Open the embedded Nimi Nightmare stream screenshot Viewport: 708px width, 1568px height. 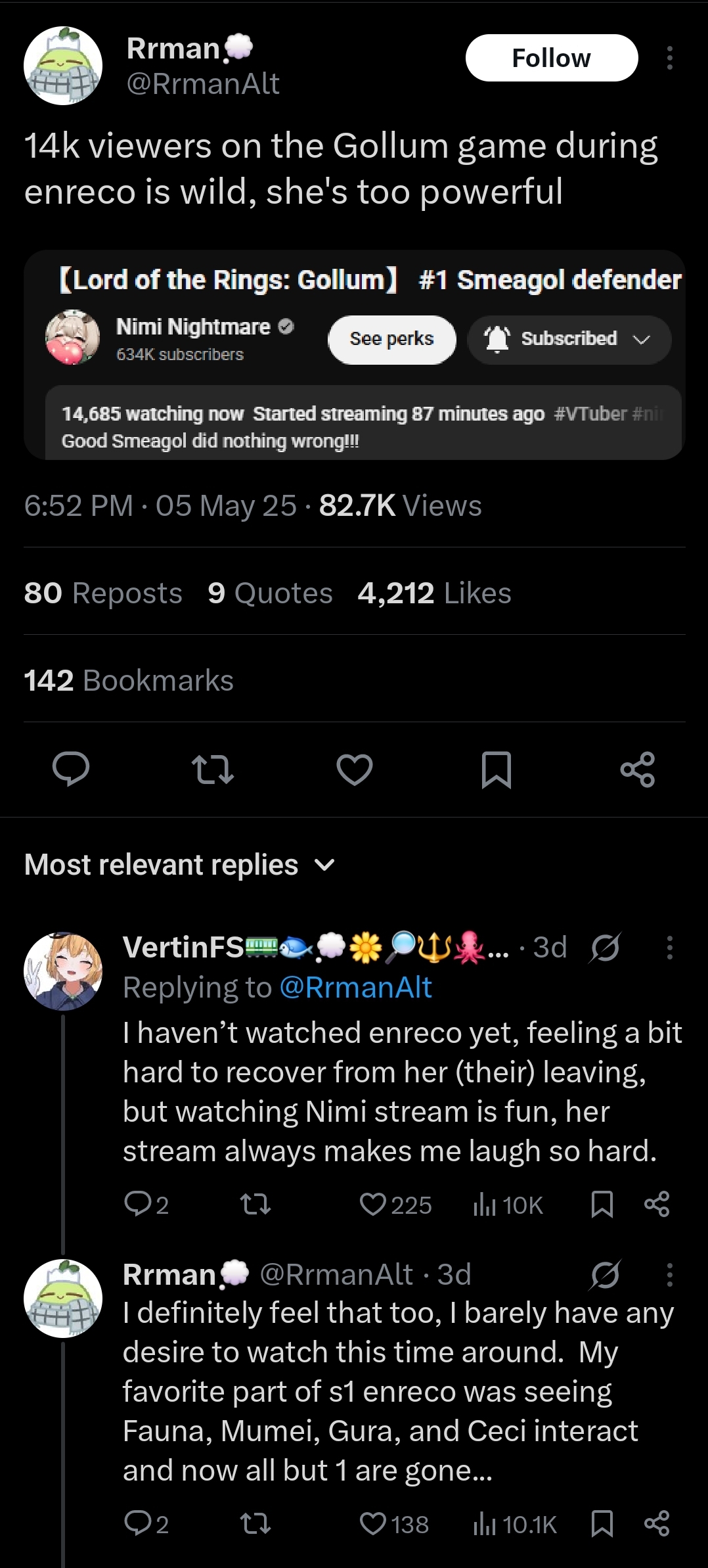point(355,355)
